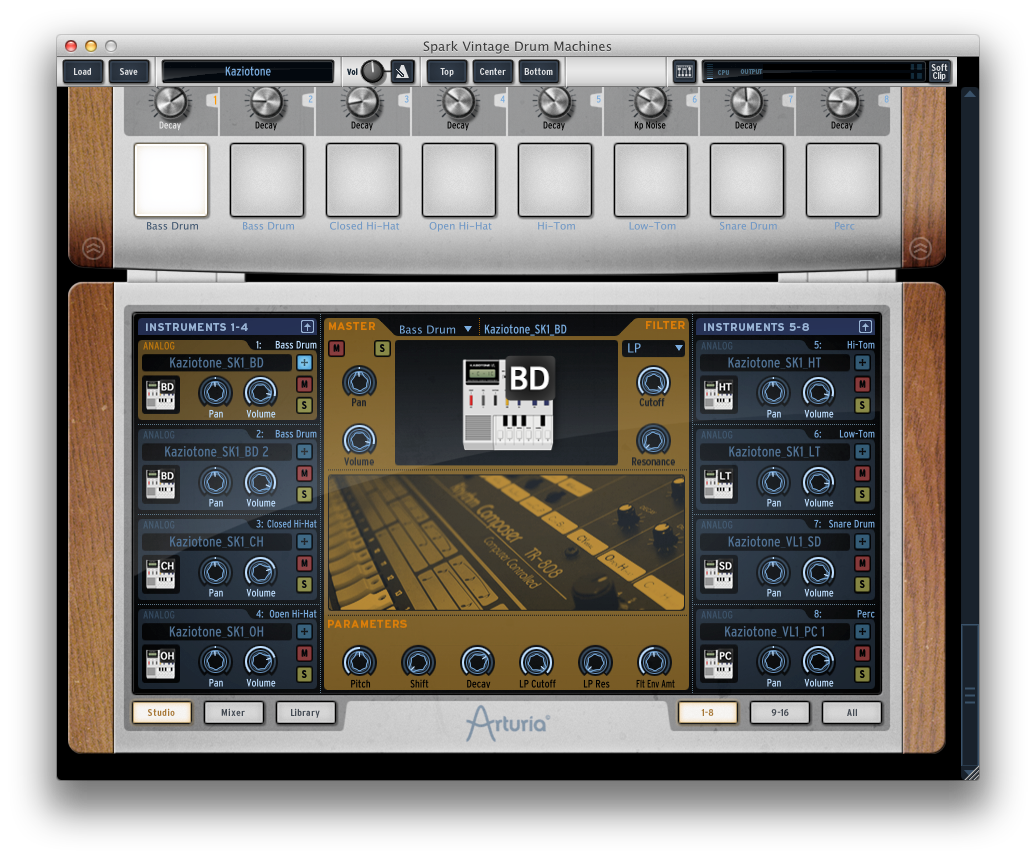
Task: Click the OH instrument icon for Open Hi-Hat
Action: point(160,663)
